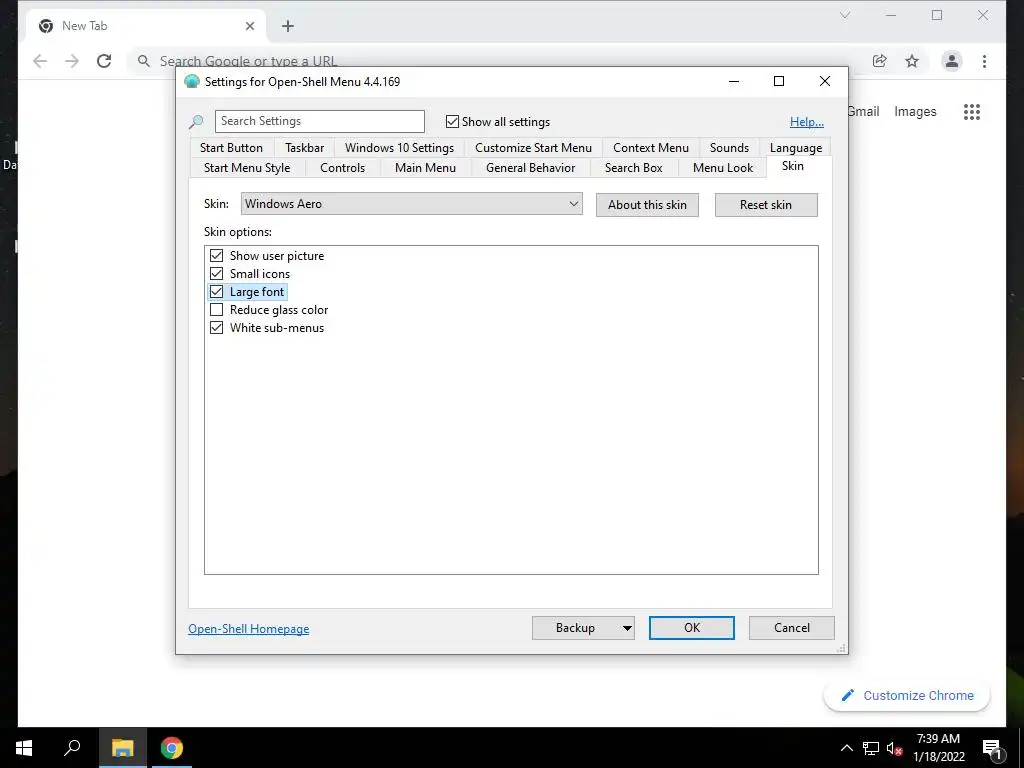Image resolution: width=1024 pixels, height=768 pixels.
Task: Click the Customize Chrome button
Action: point(907,696)
